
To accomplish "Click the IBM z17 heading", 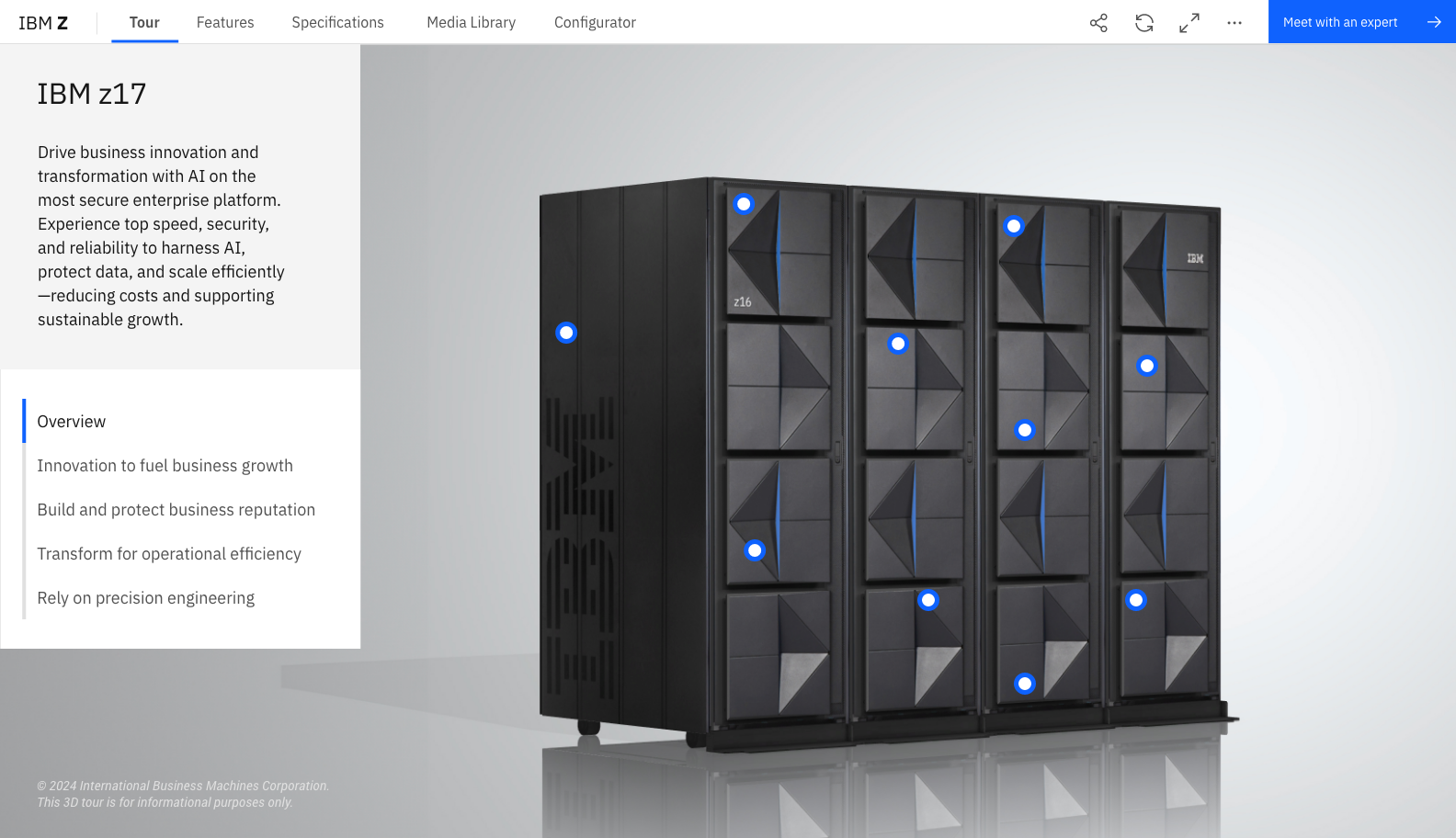I will (x=92, y=94).
